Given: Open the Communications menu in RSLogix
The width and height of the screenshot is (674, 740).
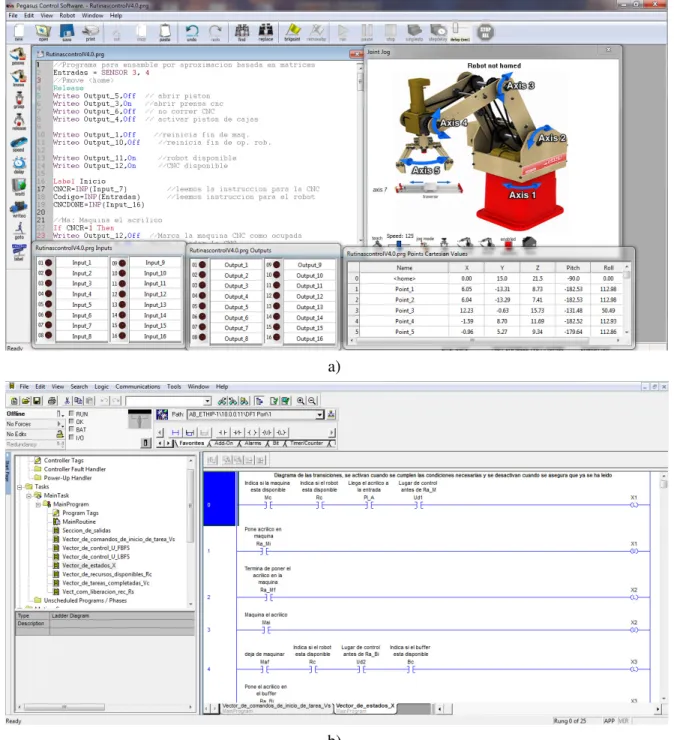Looking at the screenshot, I should pyautogui.click(x=137, y=387).
